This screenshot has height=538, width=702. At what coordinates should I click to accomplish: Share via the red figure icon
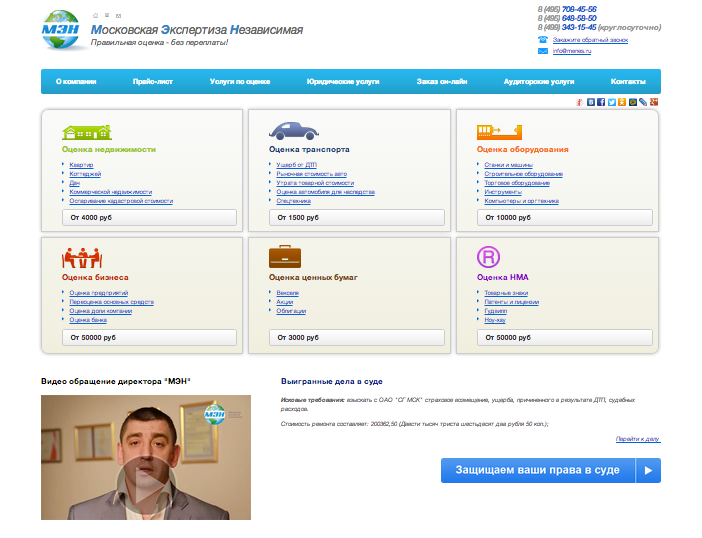pos(579,102)
